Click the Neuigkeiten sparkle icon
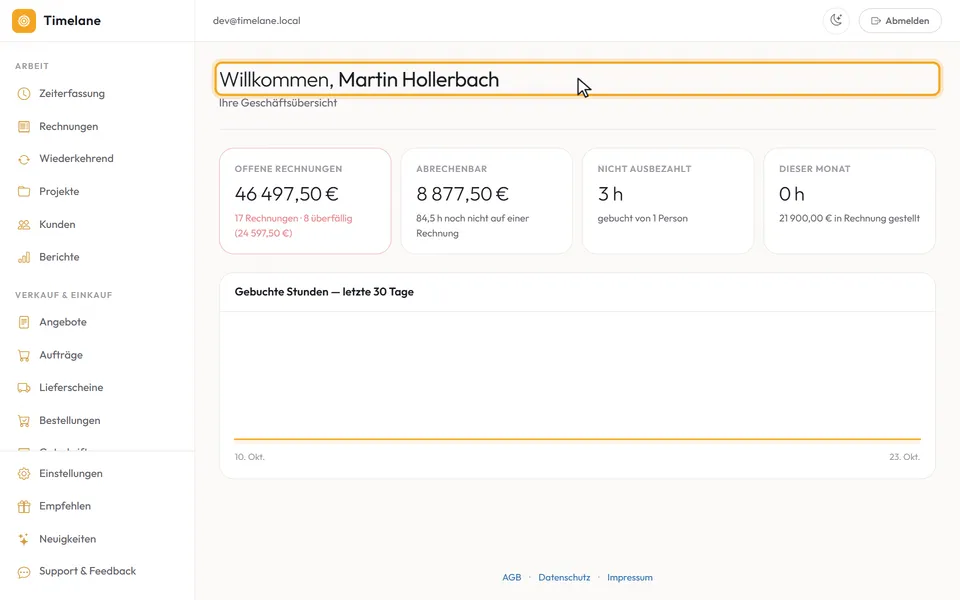 [x=24, y=539]
